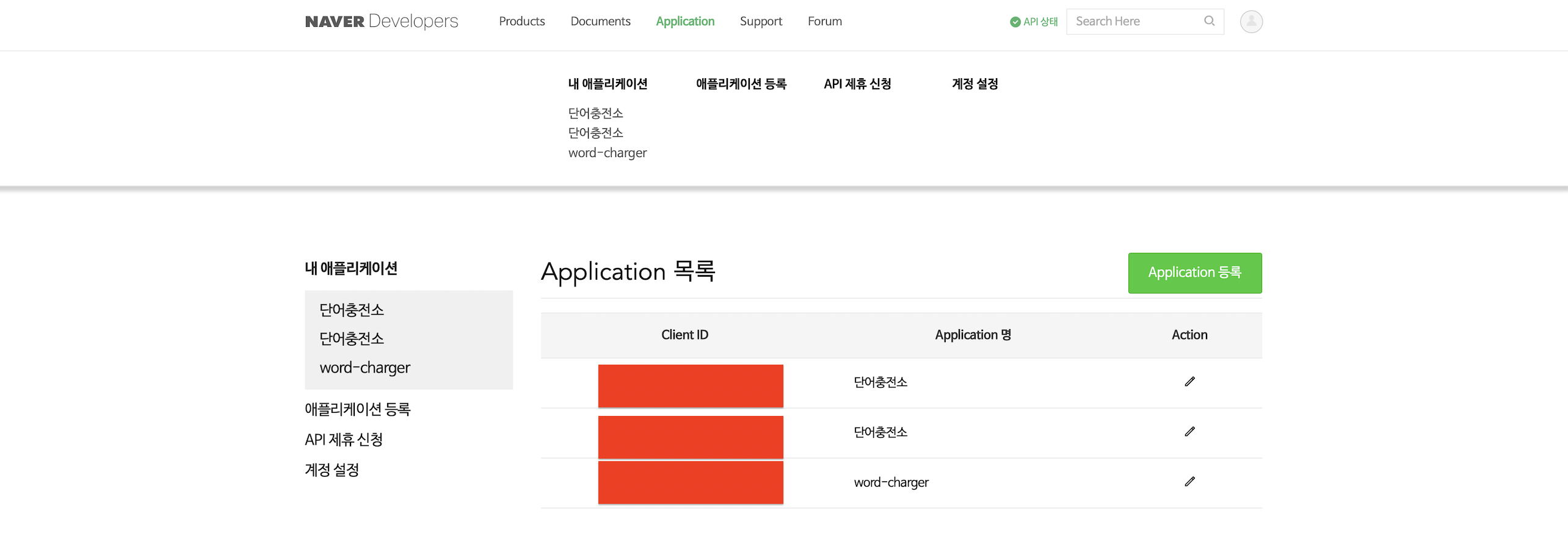Click the search magnifier icon
Viewport: 1568px width, 535px height.
click(x=1209, y=21)
